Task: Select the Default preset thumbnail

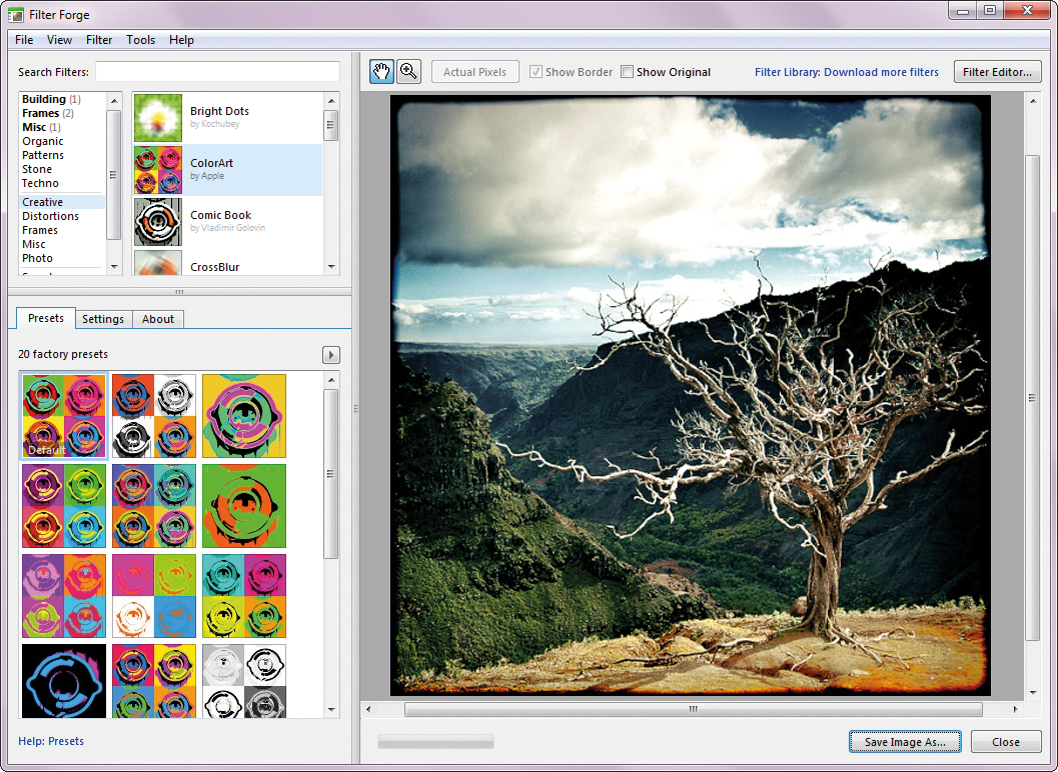Action: 64,416
